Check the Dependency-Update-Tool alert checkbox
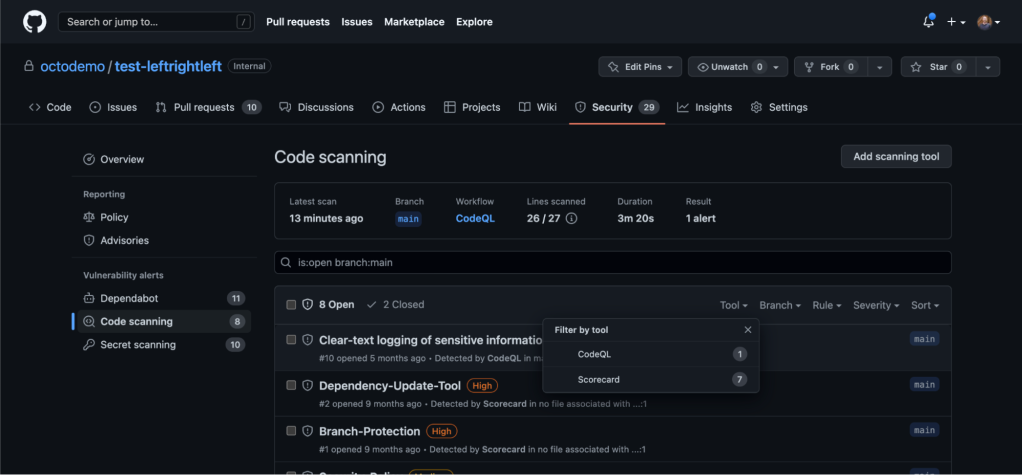 (x=291, y=385)
